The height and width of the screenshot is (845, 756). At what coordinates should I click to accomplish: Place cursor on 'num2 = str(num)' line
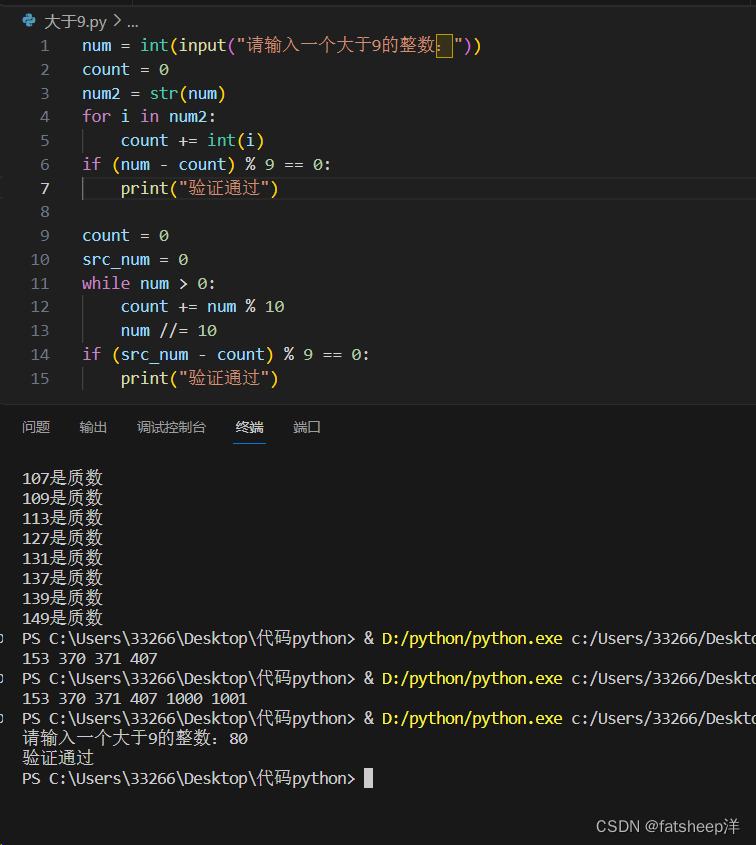154,94
